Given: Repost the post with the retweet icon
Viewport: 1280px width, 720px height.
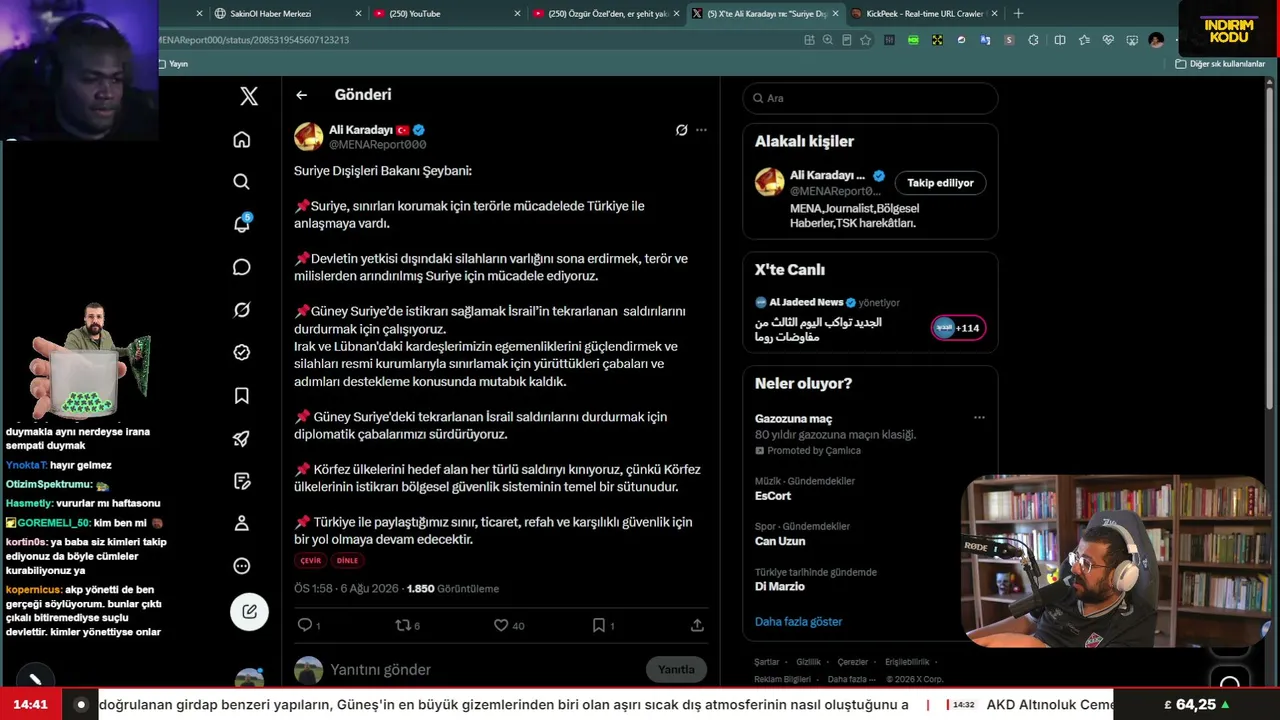Looking at the screenshot, I should click(403, 625).
